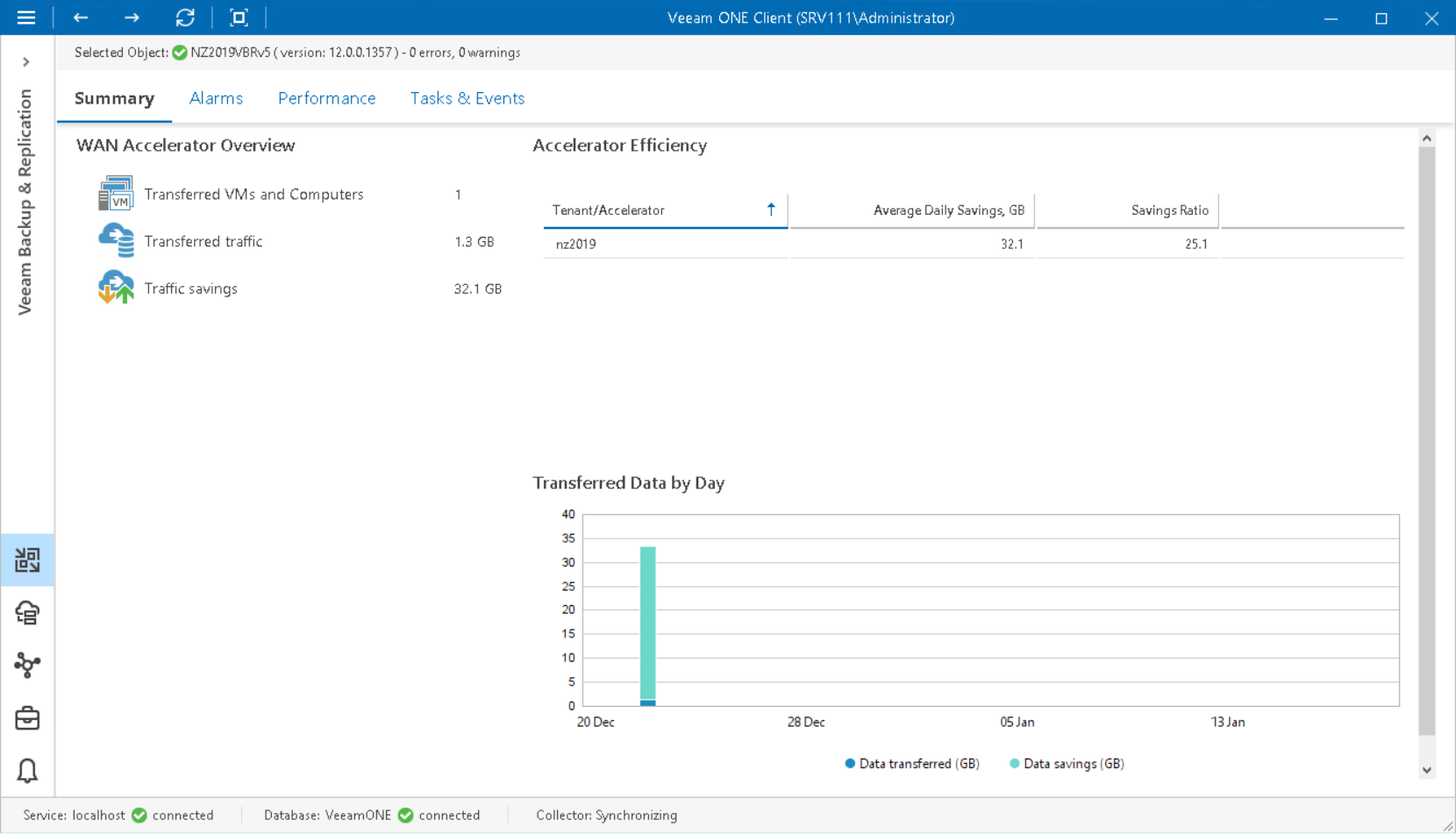This screenshot has width=1456, height=834.
Task: Click the green status check of selected object
Action: pyautogui.click(x=180, y=53)
